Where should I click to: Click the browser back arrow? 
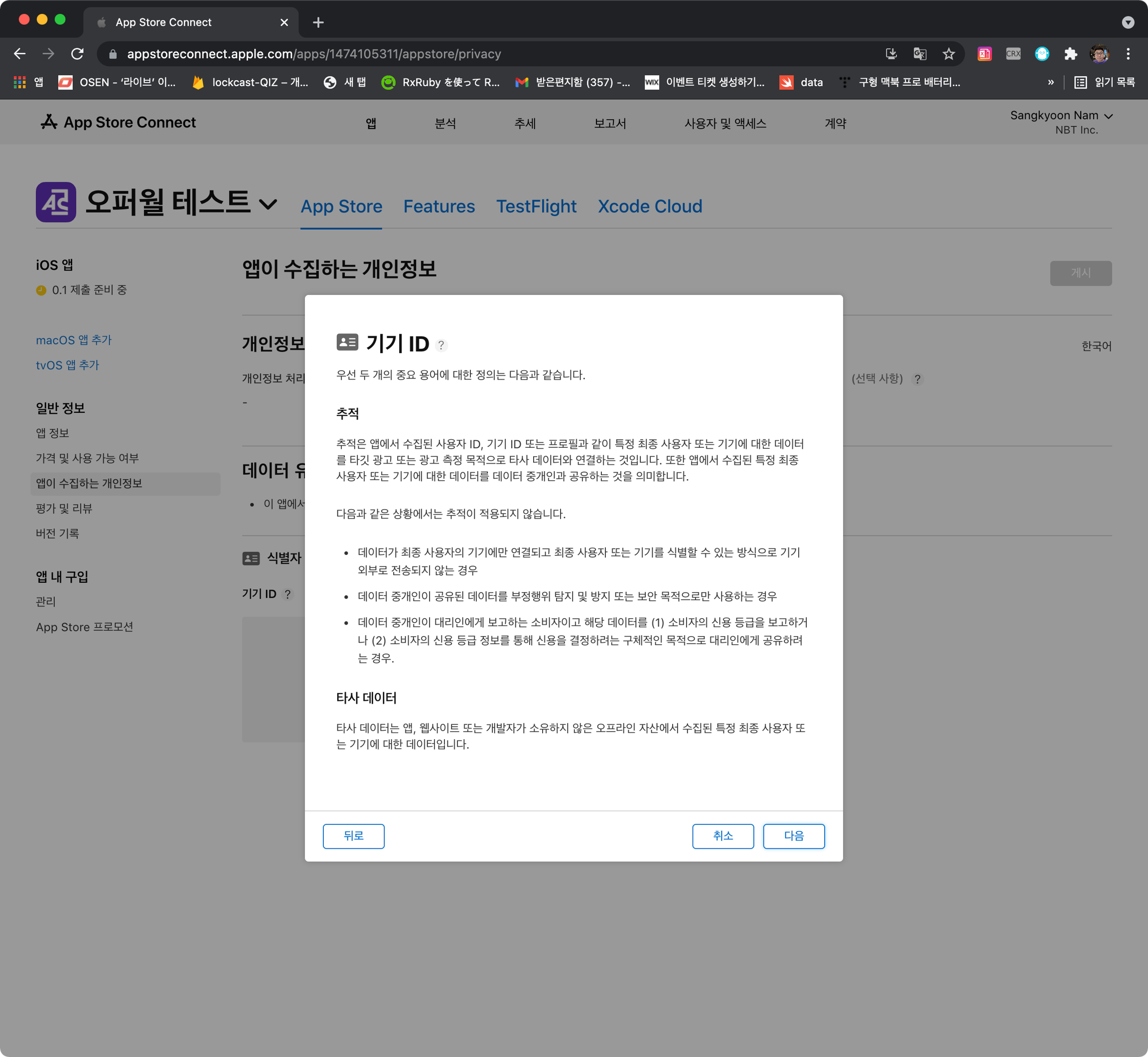click(x=20, y=54)
